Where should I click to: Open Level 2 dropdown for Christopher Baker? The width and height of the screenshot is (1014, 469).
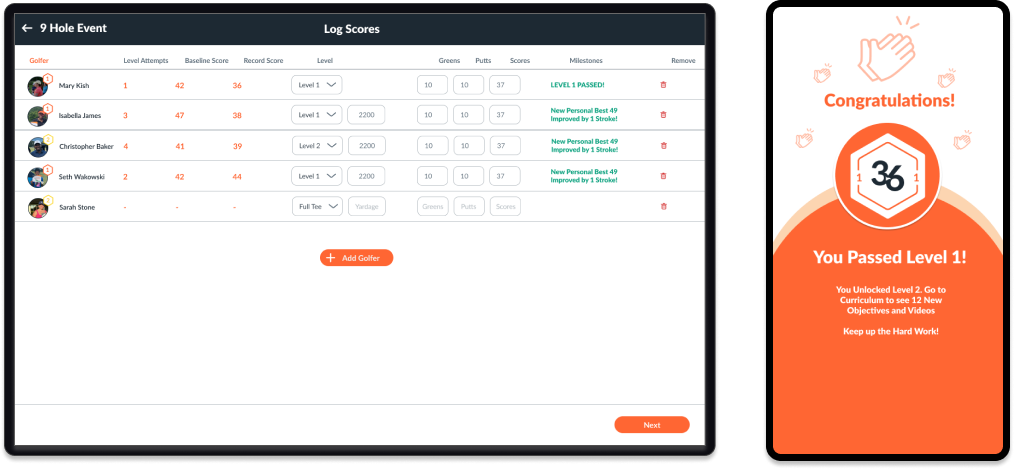318,146
